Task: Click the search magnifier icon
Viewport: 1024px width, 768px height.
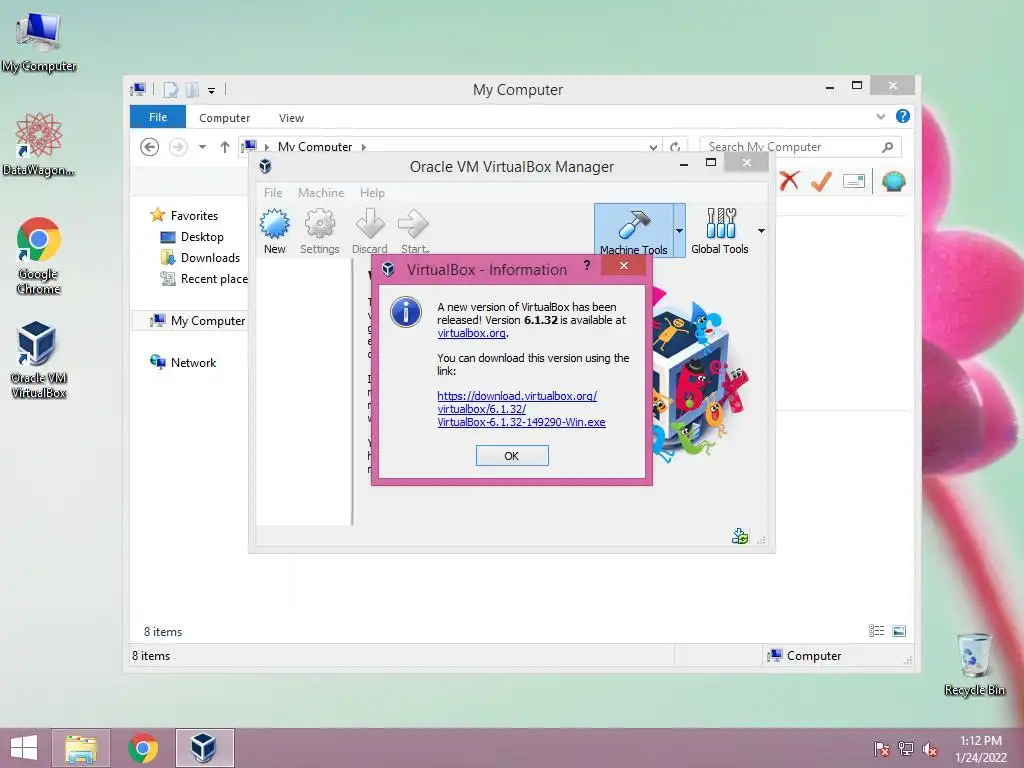Action: [888, 147]
